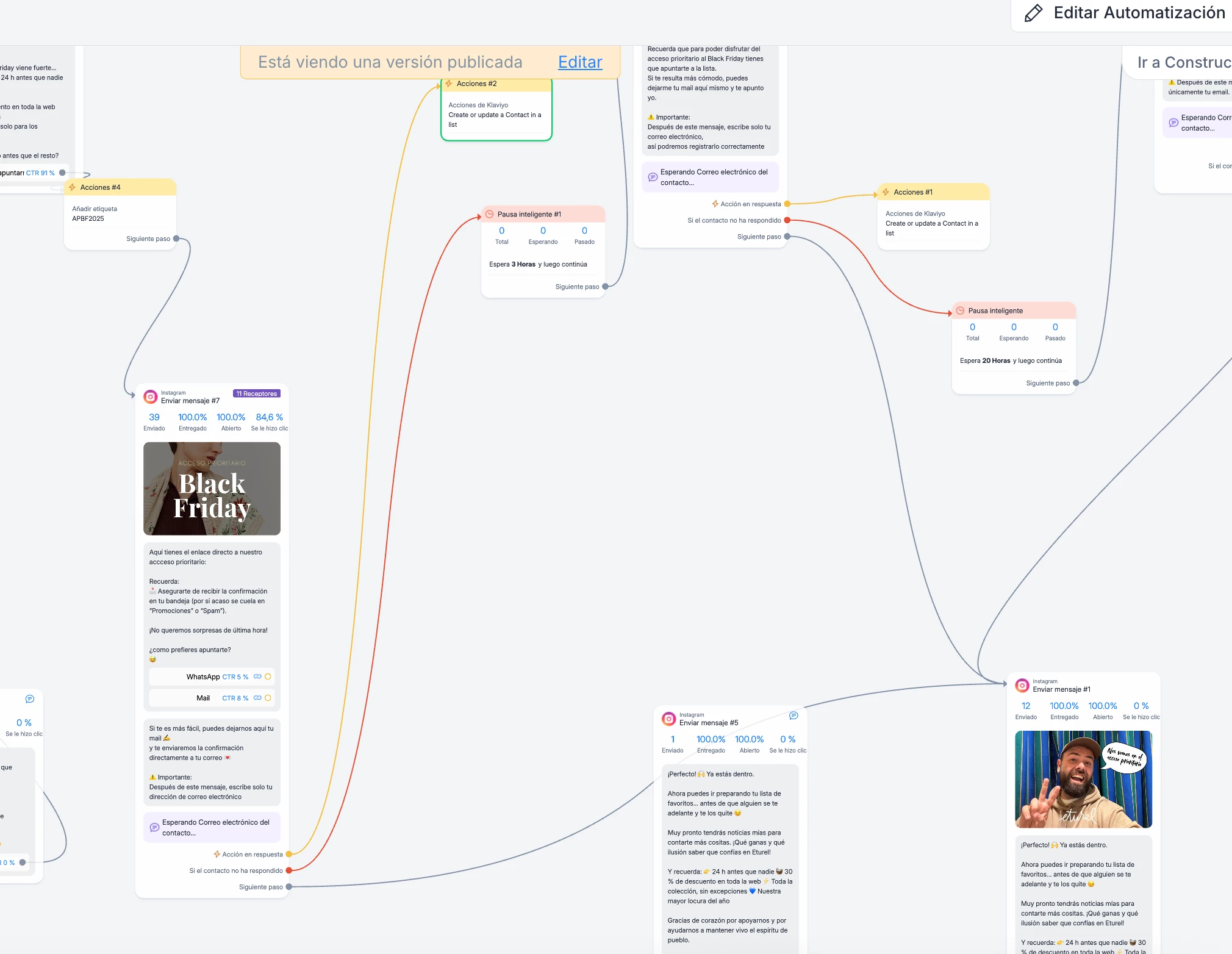Click the yellow circle connector on Mail button

[268, 698]
